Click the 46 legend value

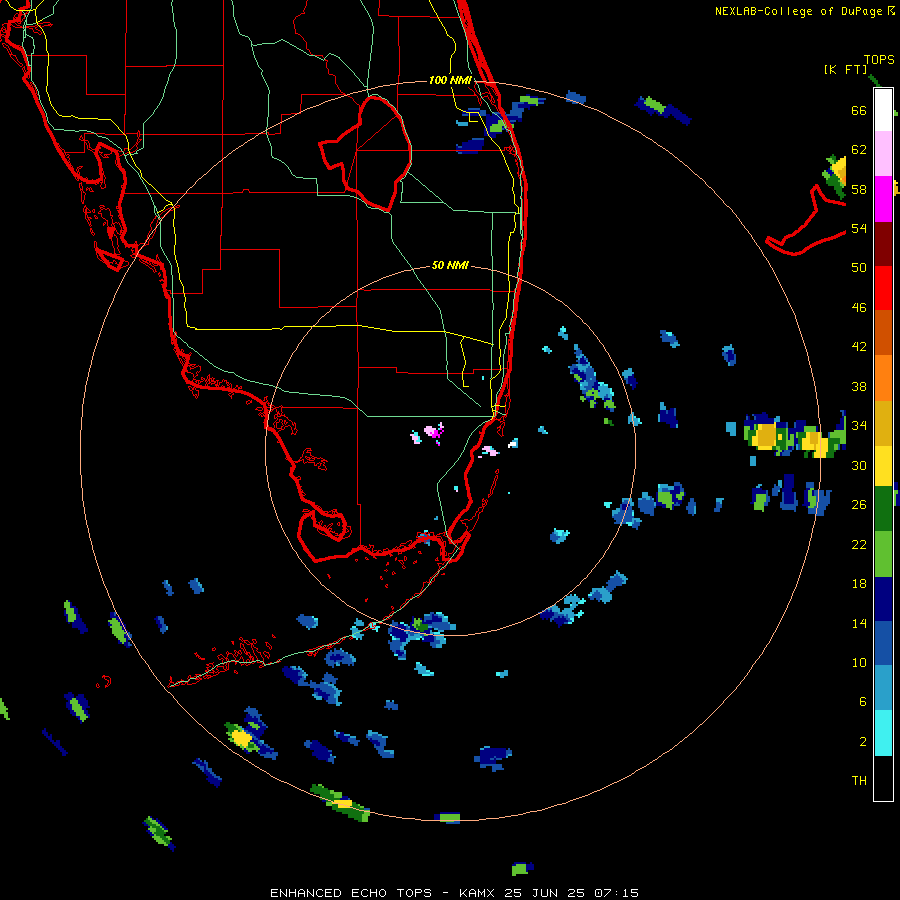pyautogui.click(x=859, y=308)
